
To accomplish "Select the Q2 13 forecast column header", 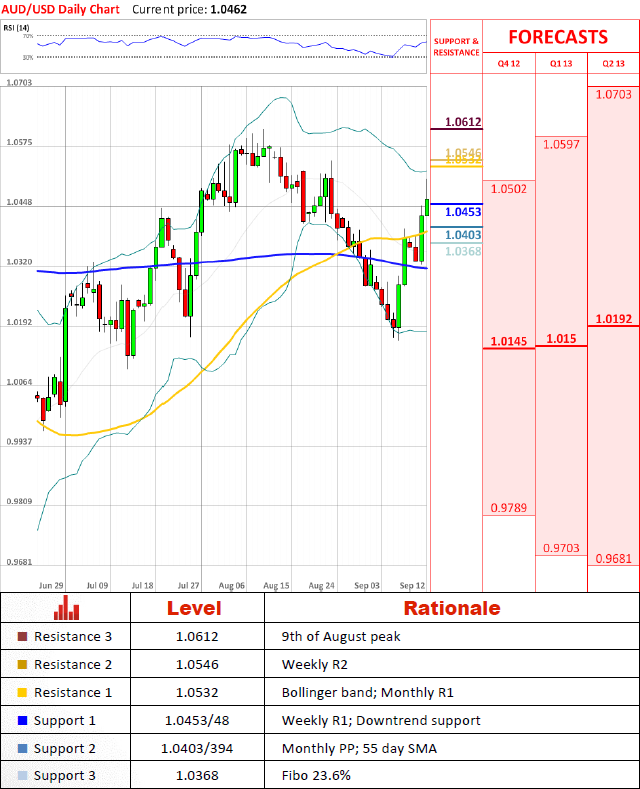I will [x=613, y=63].
